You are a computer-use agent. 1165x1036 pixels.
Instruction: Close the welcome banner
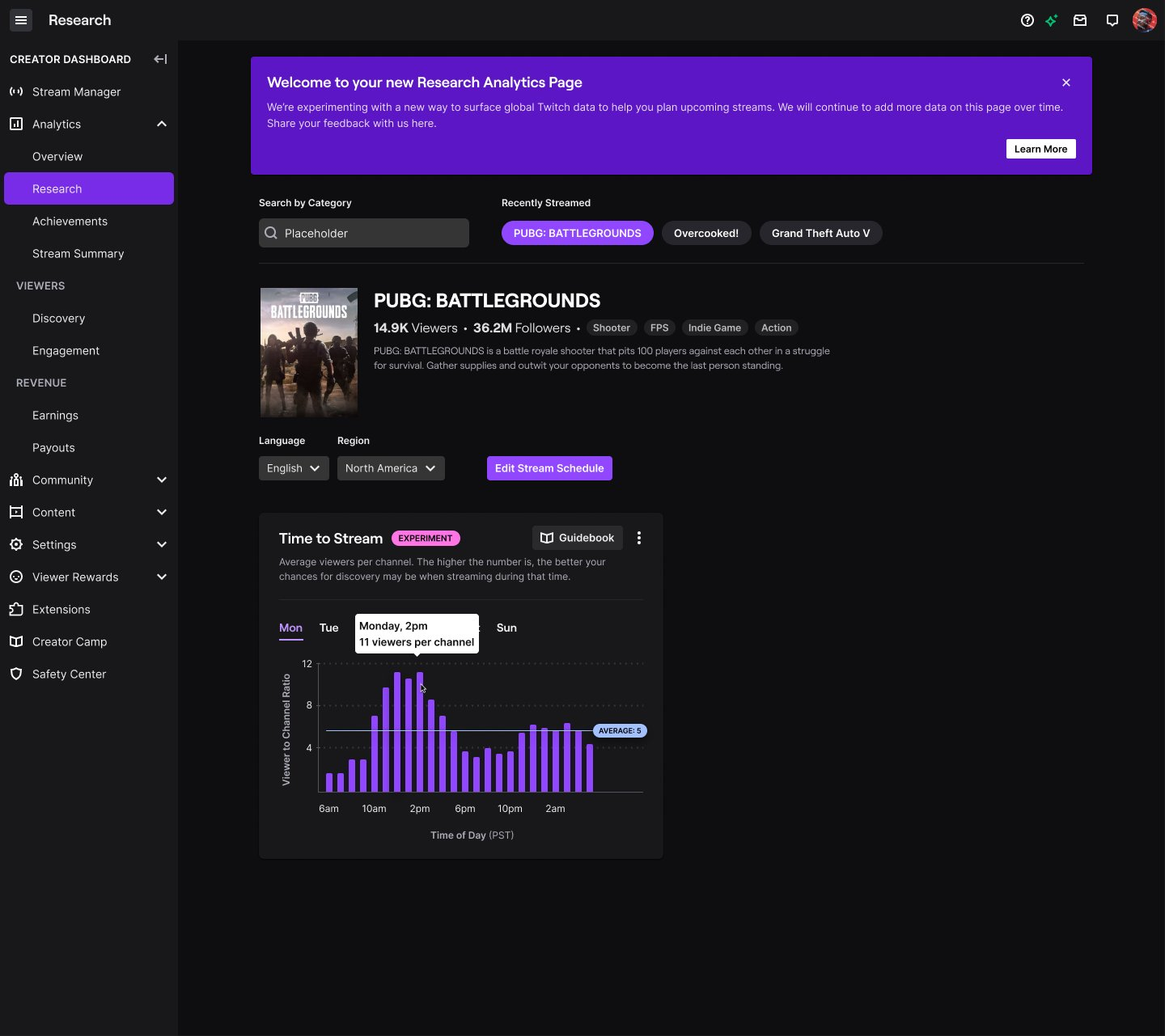point(1066,82)
